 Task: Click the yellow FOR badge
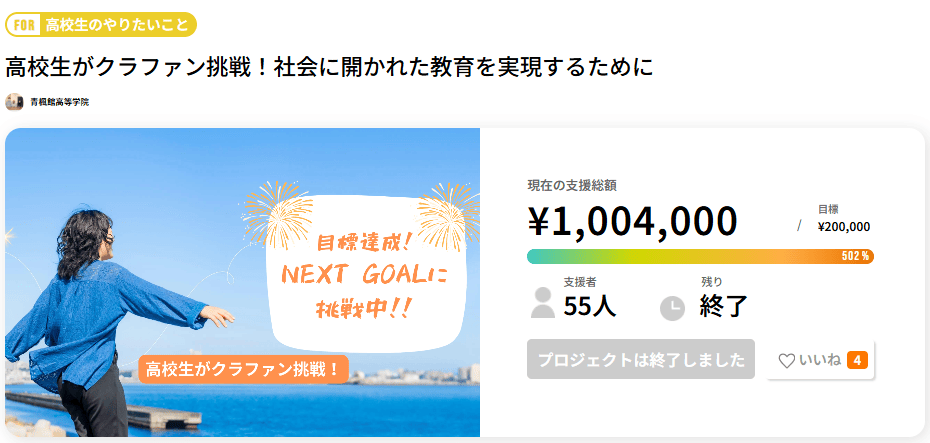click(23, 24)
